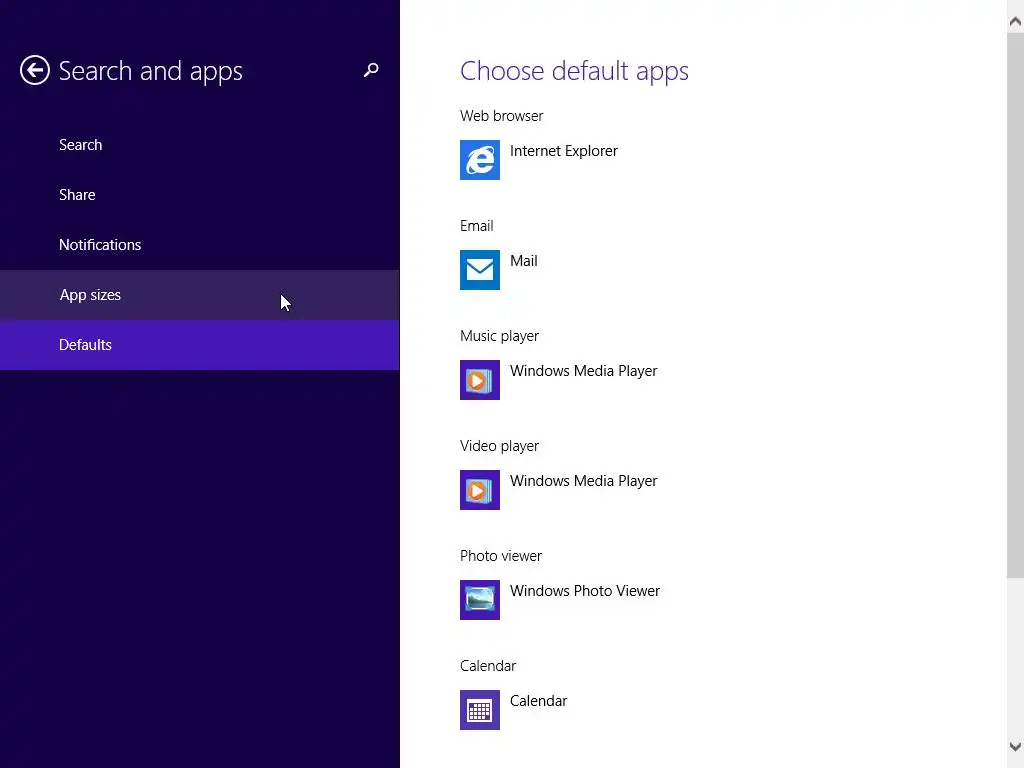The width and height of the screenshot is (1024, 768).
Task: Click the scrollbar down arrow
Action: pos(1015,746)
